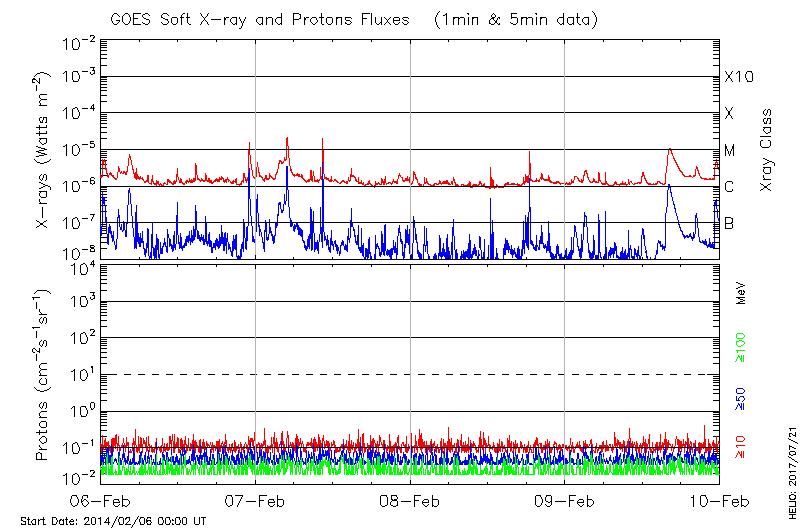
Task: Click the C class label on right axis
Action: tap(730, 187)
